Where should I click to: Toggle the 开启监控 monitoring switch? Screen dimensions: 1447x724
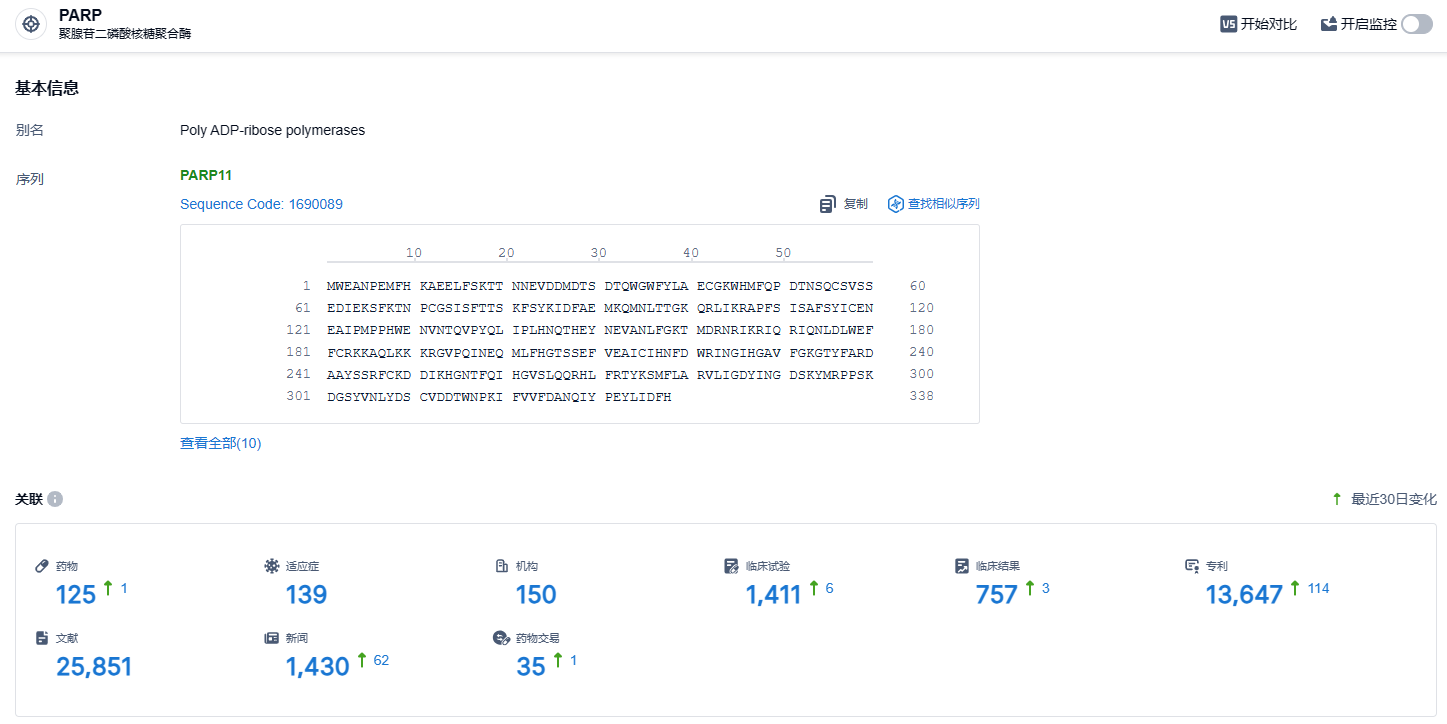click(x=1416, y=24)
